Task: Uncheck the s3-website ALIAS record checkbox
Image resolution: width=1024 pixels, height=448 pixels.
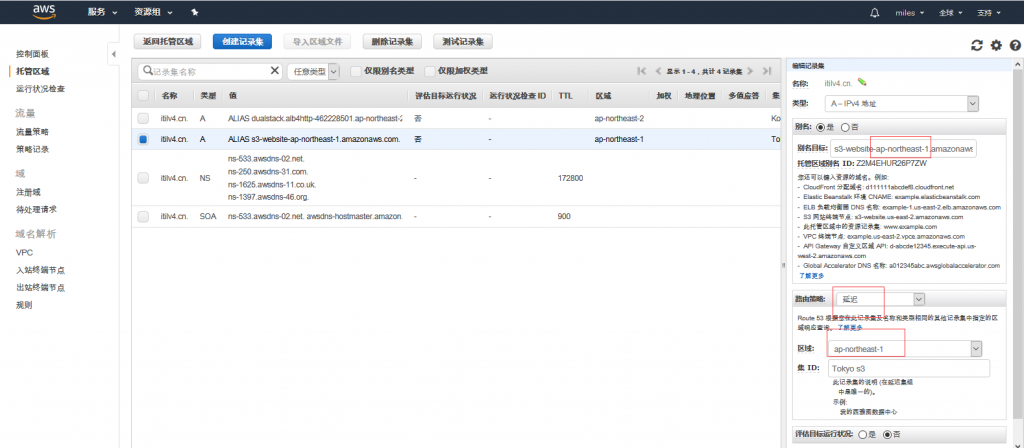Action: coord(143,139)
